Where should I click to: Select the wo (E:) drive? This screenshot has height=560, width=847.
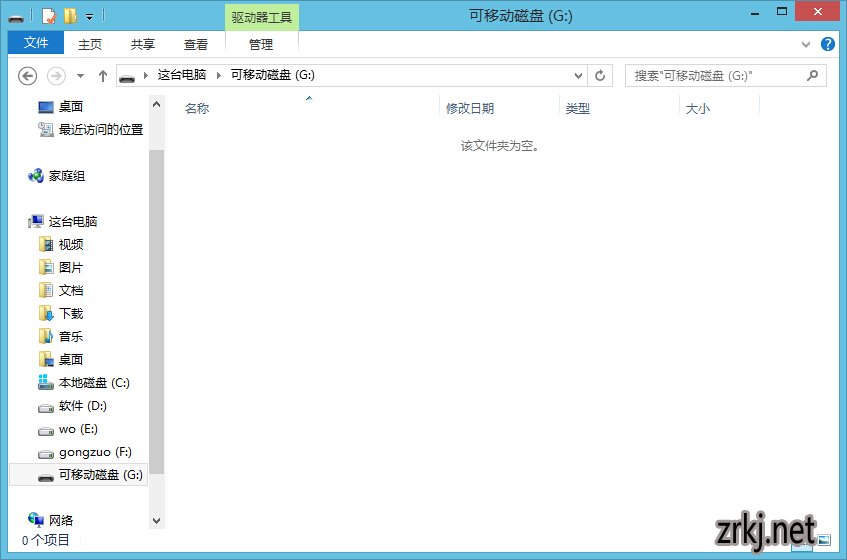coord(78,429)
